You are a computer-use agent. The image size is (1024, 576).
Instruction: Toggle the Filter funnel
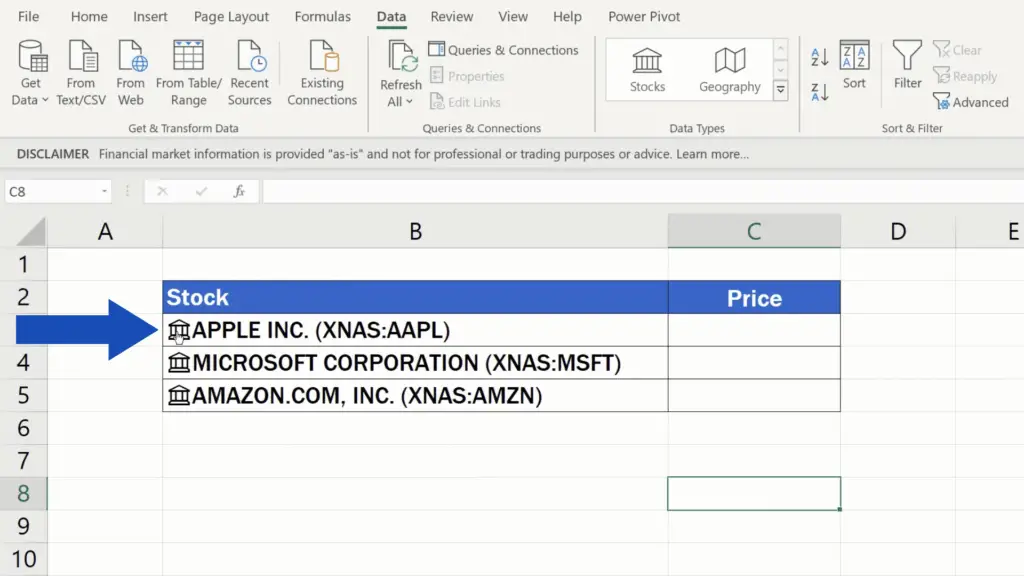click(907, 65)
